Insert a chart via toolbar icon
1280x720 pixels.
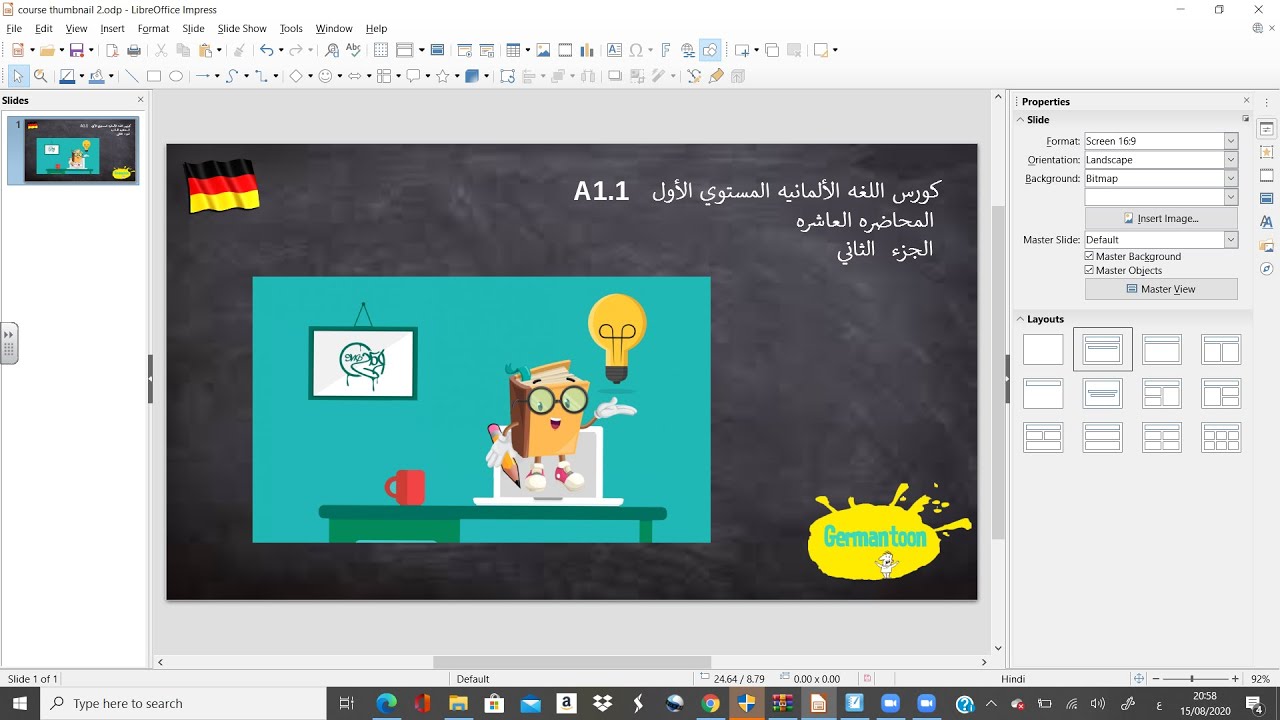point(587,50)
